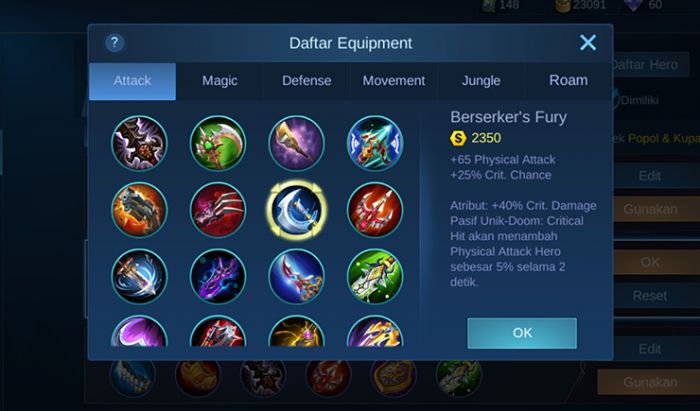Switch to the Magic equipment tab

[220, 81]
